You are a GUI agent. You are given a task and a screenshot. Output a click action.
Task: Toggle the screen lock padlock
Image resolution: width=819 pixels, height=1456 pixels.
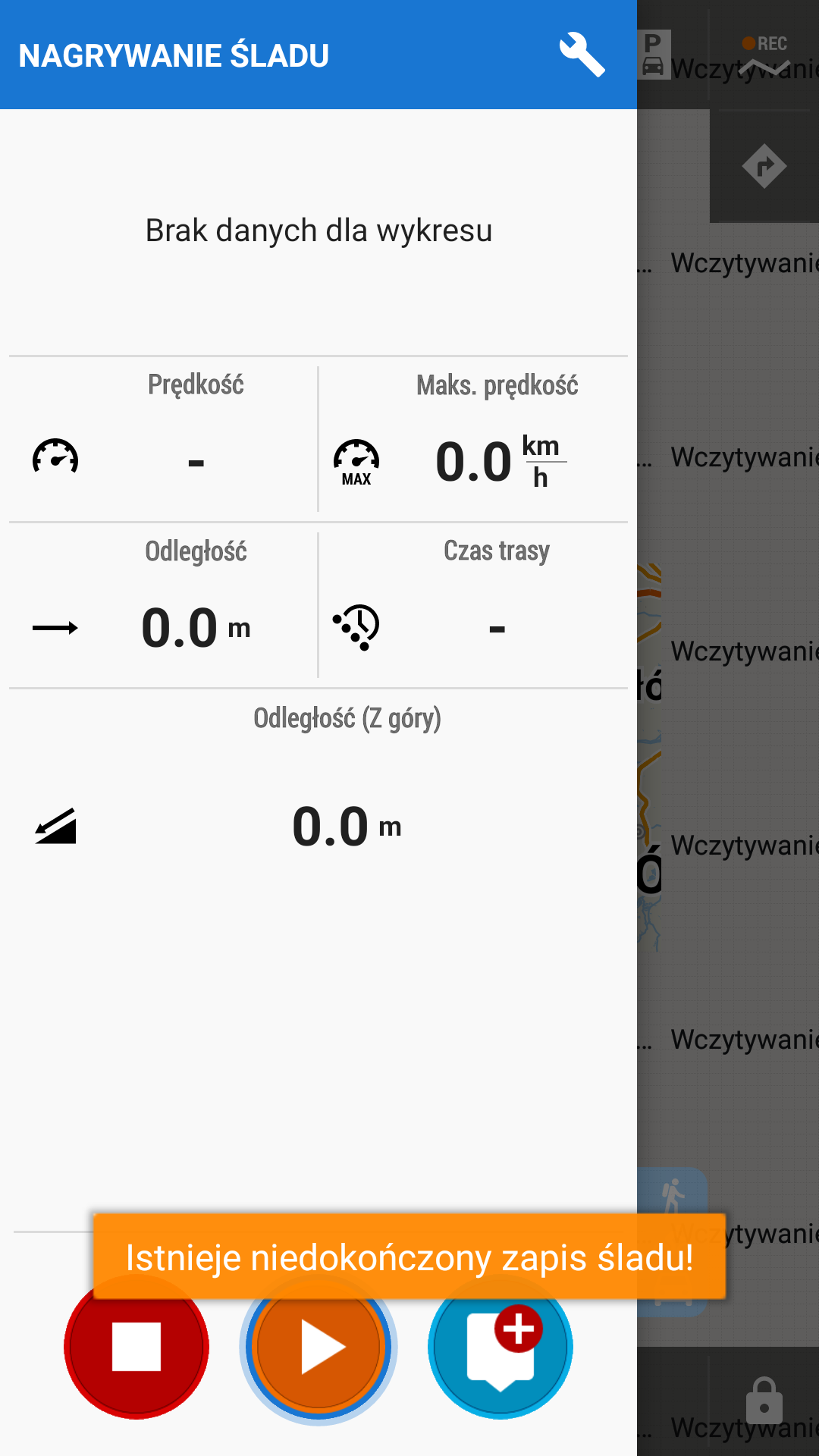764,1400
